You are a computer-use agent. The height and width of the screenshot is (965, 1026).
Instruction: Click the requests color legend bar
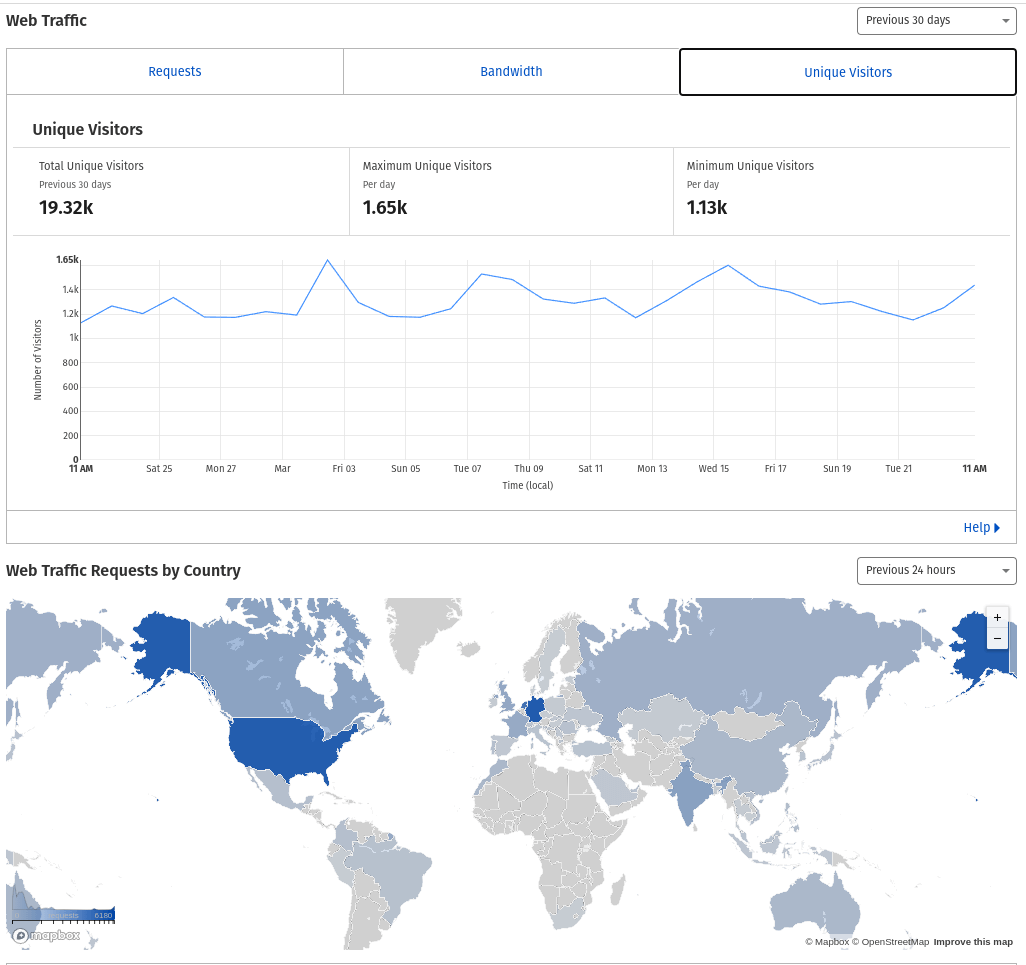[x=64, y=915]
